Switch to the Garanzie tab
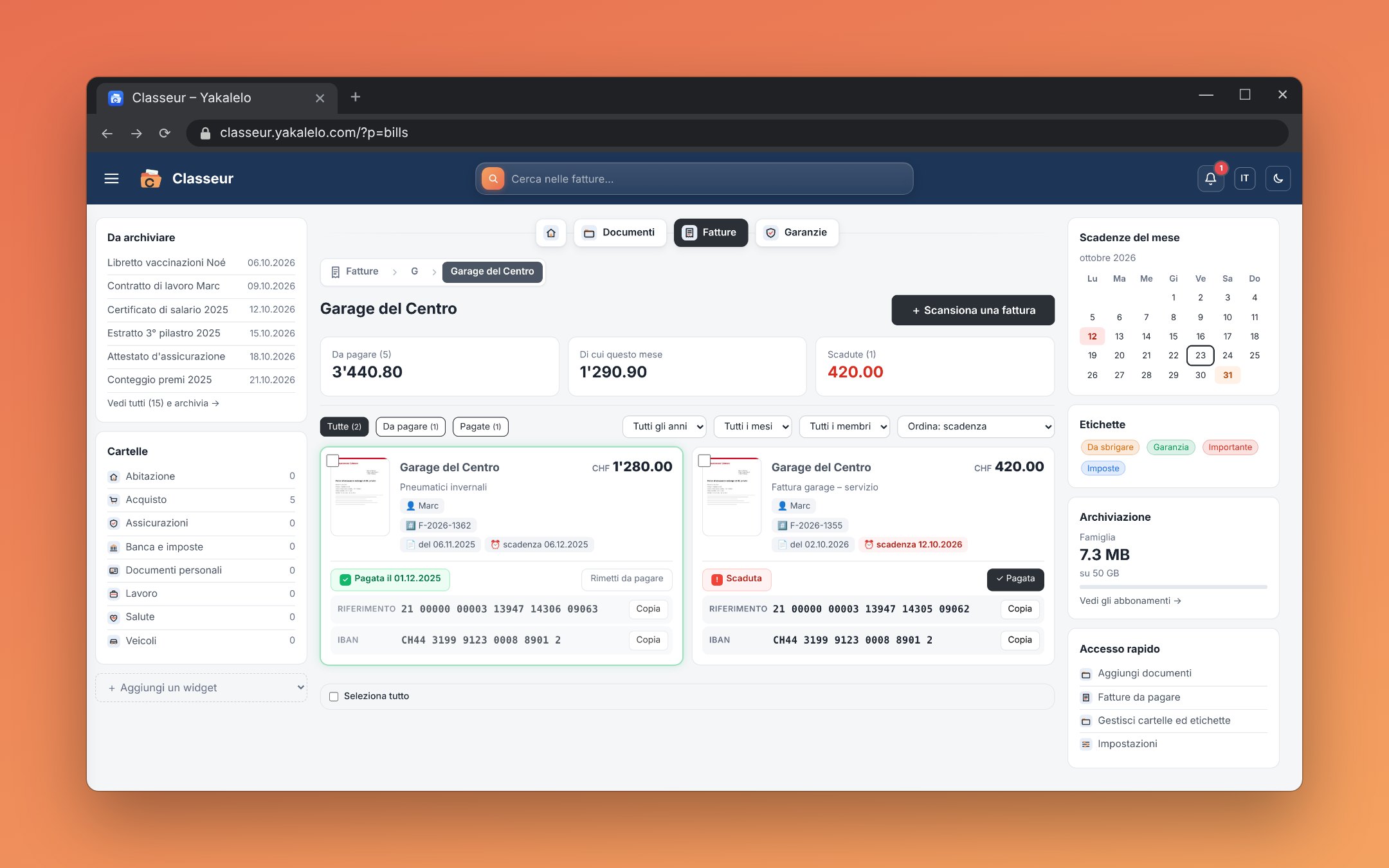The height and width of the screenshot is (868, 1389). coord(797,233)
